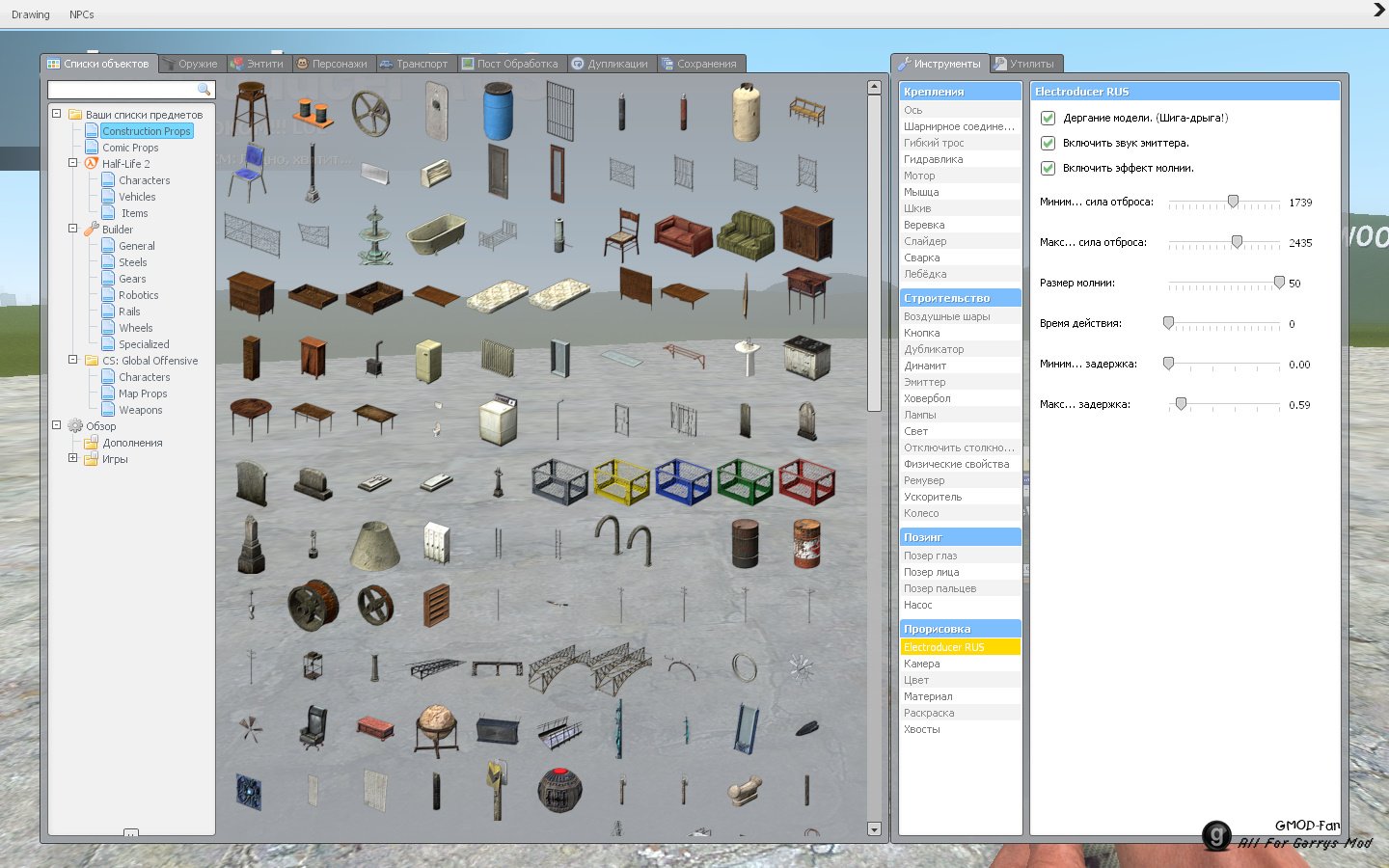
Task: Spawn the red couch prop
Action: pyautogui.click(x=683, y=234)
